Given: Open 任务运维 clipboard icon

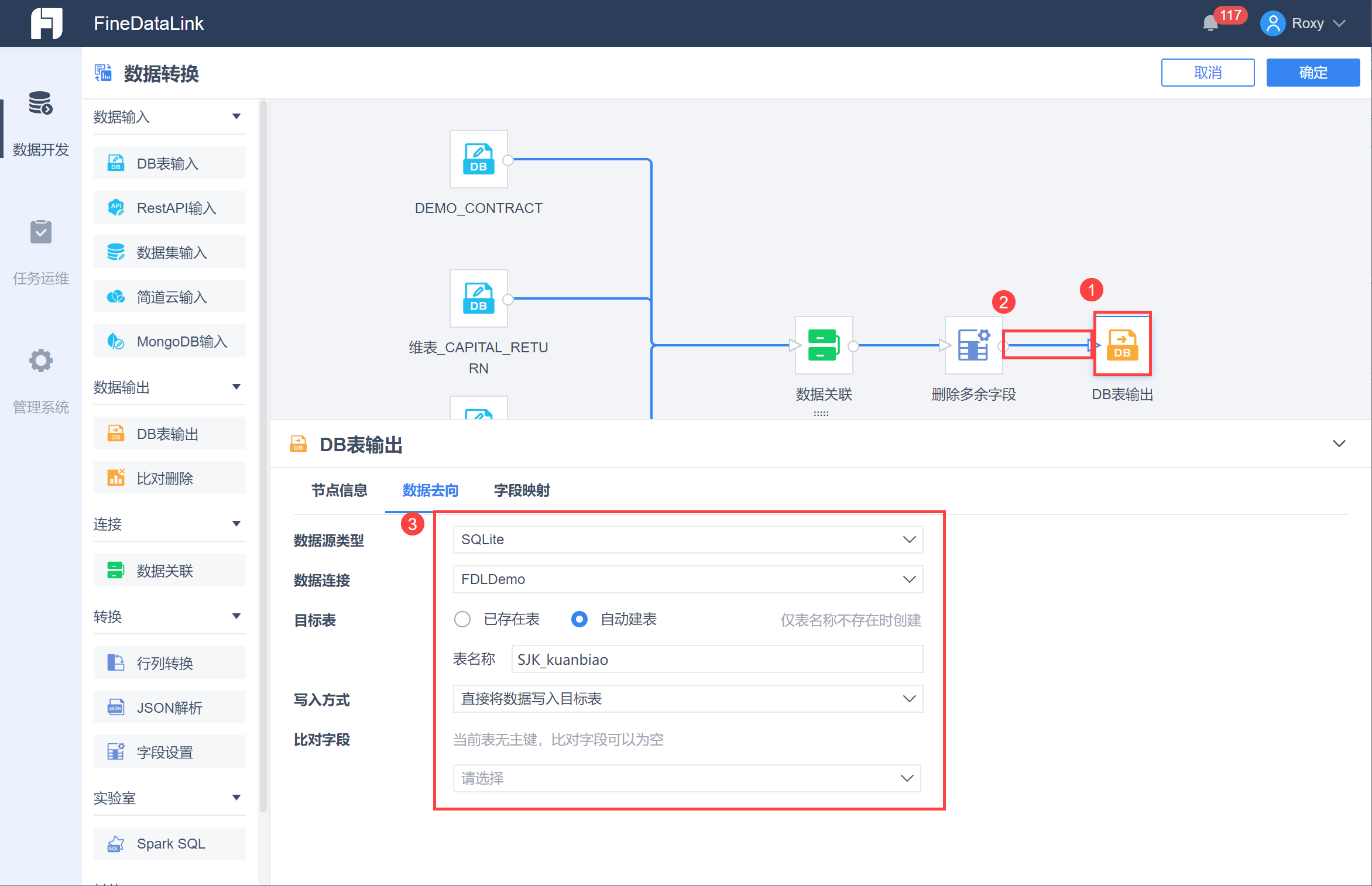Looking at the screenshot, I should pos(40,232).
